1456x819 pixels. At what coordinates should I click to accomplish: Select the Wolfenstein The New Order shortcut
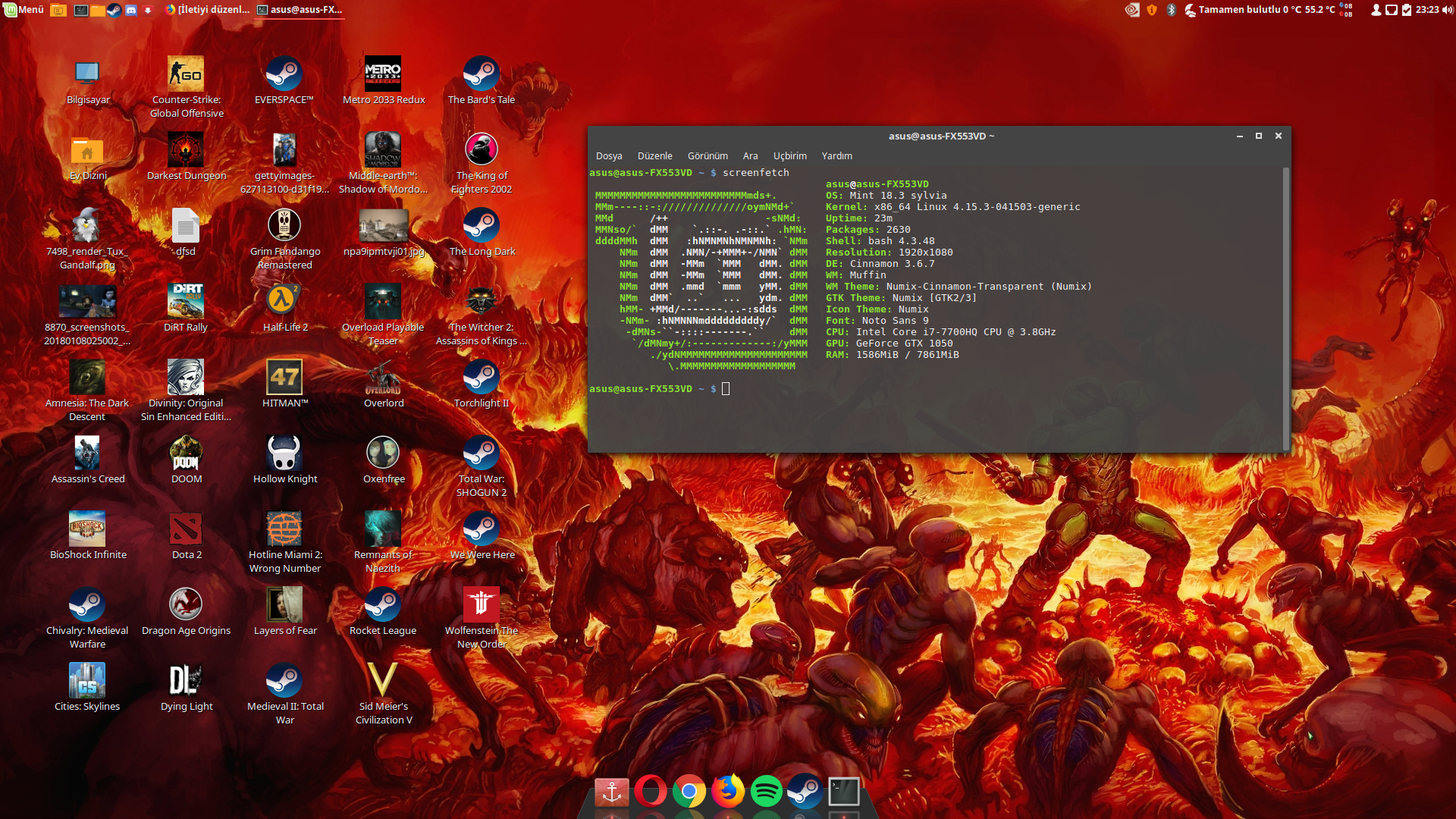[x=482, y=618]
